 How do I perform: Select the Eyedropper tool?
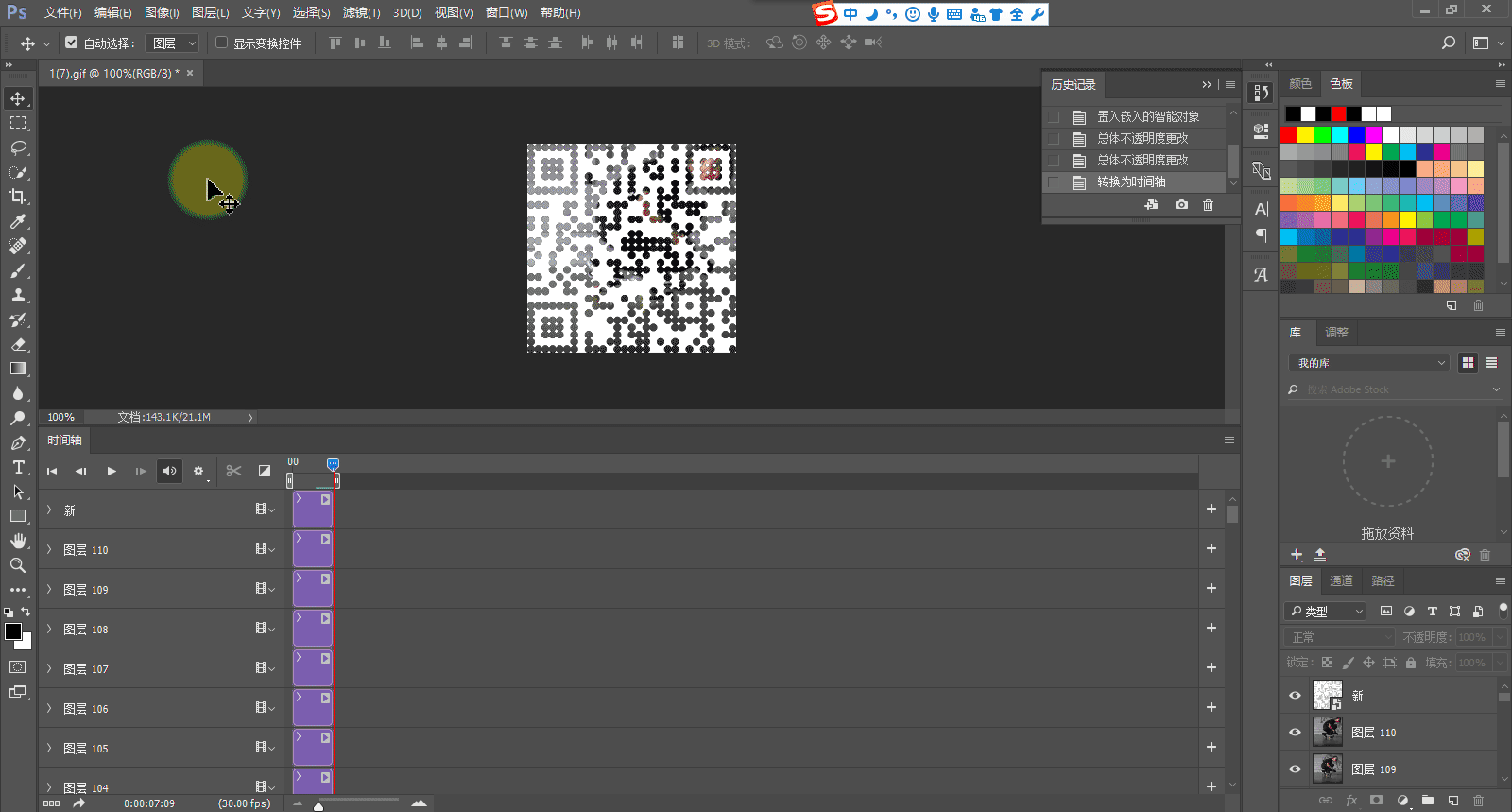18,221
